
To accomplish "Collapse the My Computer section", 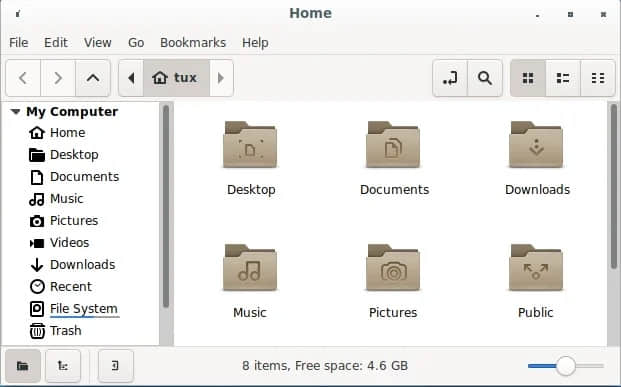I will point(15,112).
